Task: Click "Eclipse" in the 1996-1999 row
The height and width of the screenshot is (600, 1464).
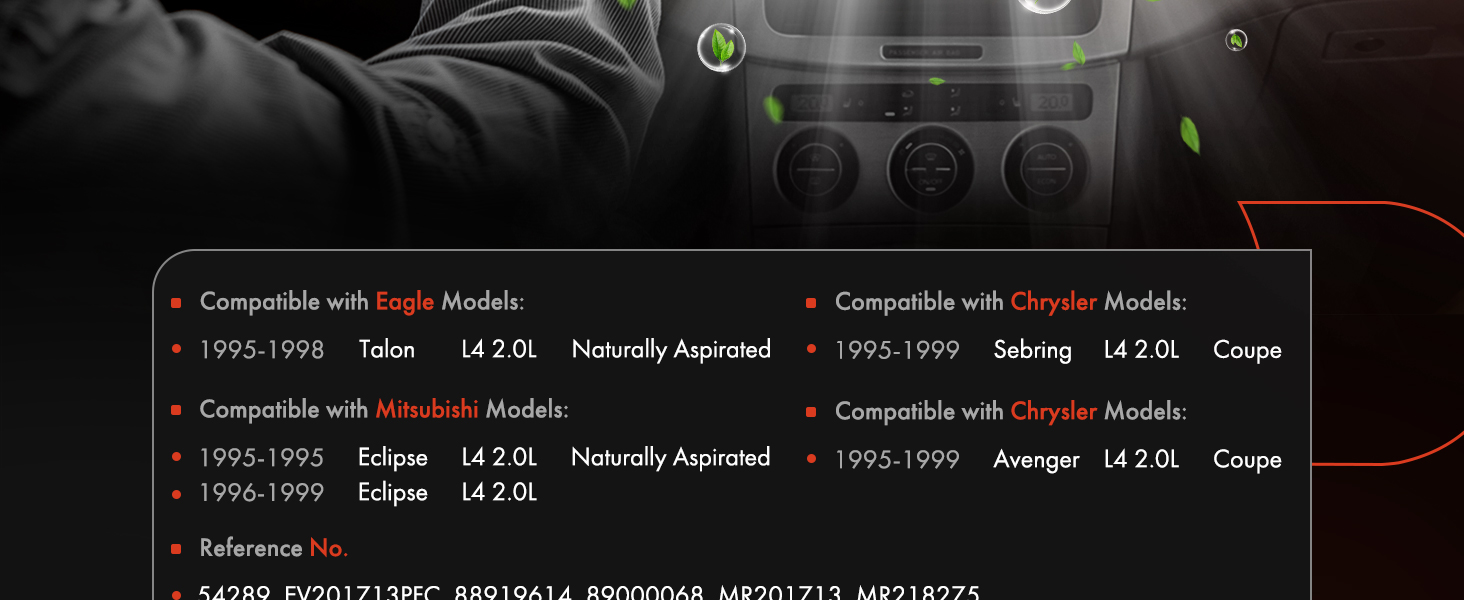Action: (393, 493)
